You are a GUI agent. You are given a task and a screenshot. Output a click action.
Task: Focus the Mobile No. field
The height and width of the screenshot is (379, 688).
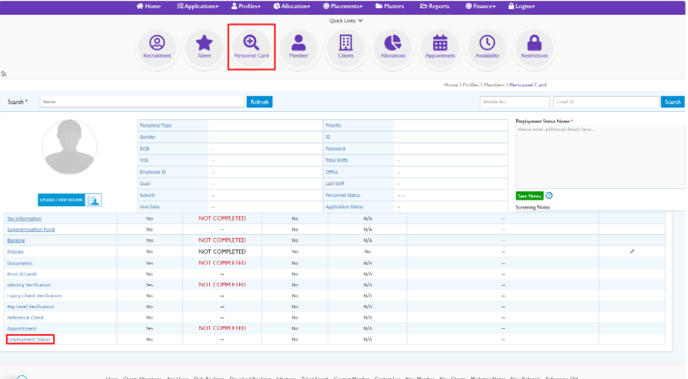point(514,102)
